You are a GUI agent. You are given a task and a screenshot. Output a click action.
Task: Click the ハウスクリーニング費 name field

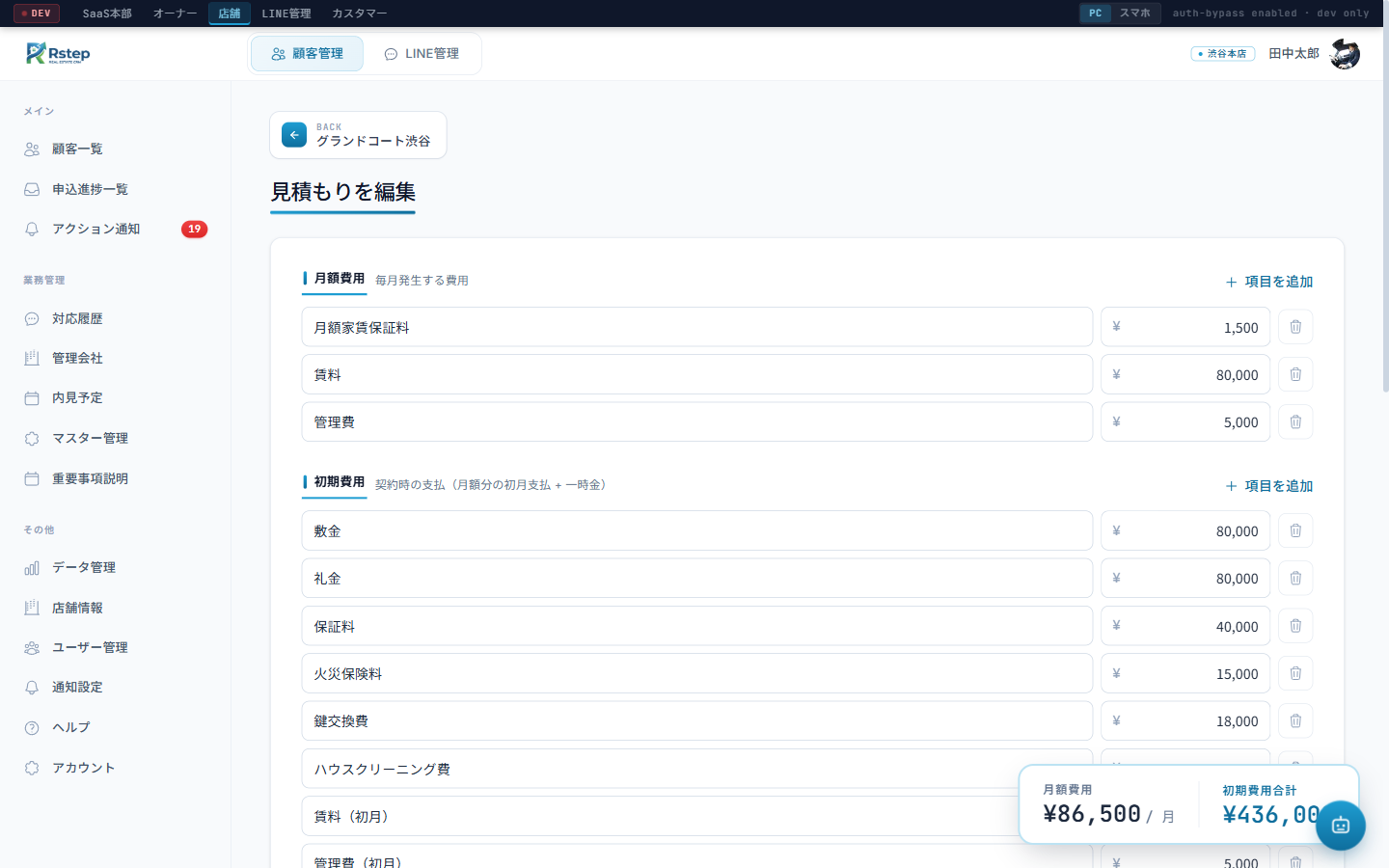click(697, 769)
